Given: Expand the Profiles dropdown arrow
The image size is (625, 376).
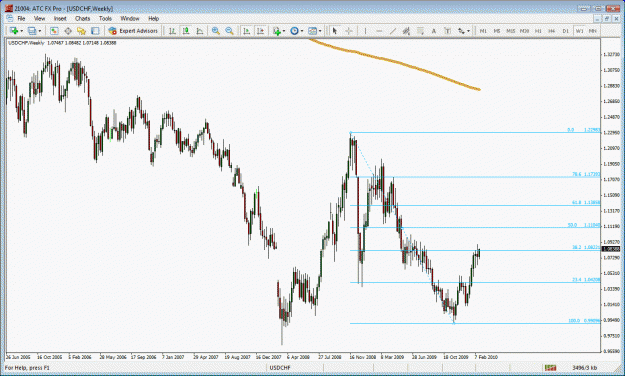Looking at the screenshot, I should 39,31.
